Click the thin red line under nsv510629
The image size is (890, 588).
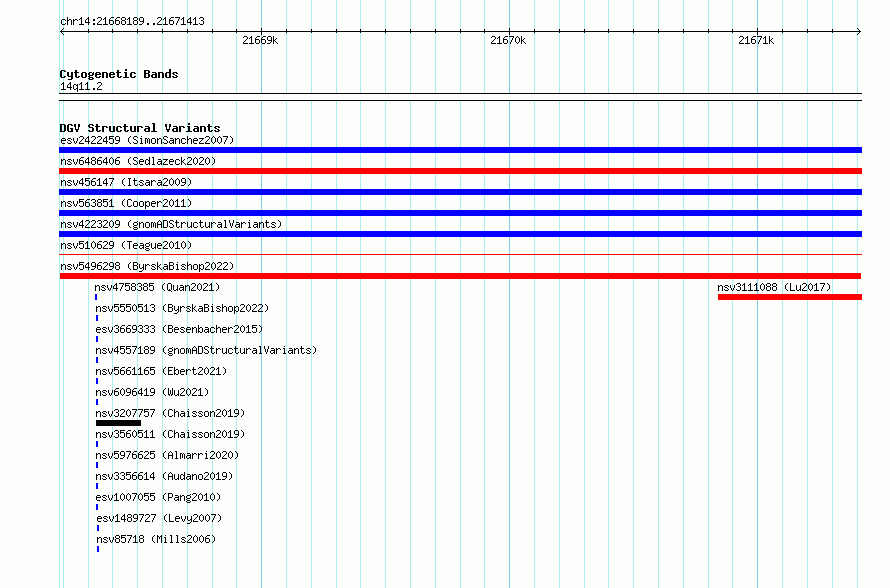(x=460, y=254)
